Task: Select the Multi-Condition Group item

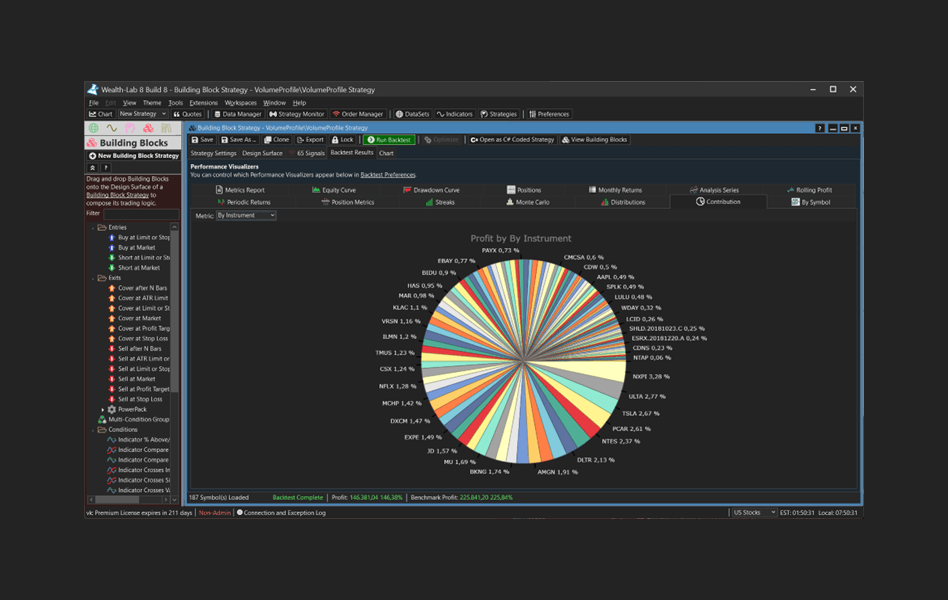Action: point(134,419)
